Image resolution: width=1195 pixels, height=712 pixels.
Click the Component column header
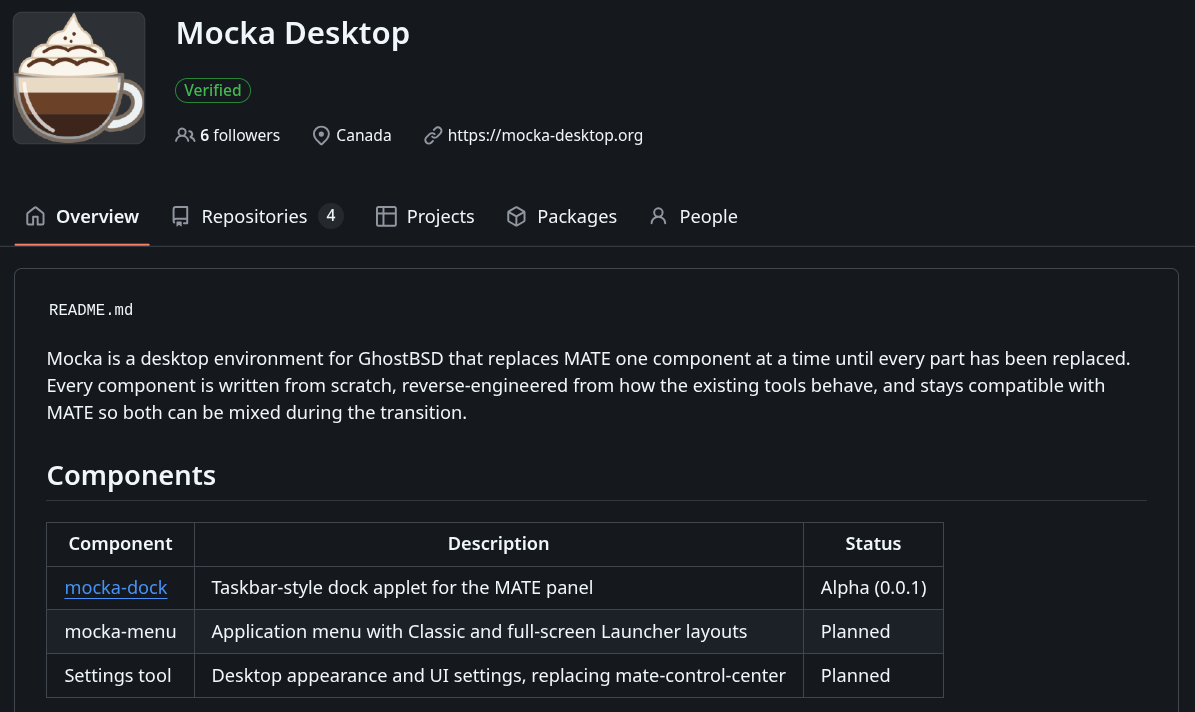point(120,544)
